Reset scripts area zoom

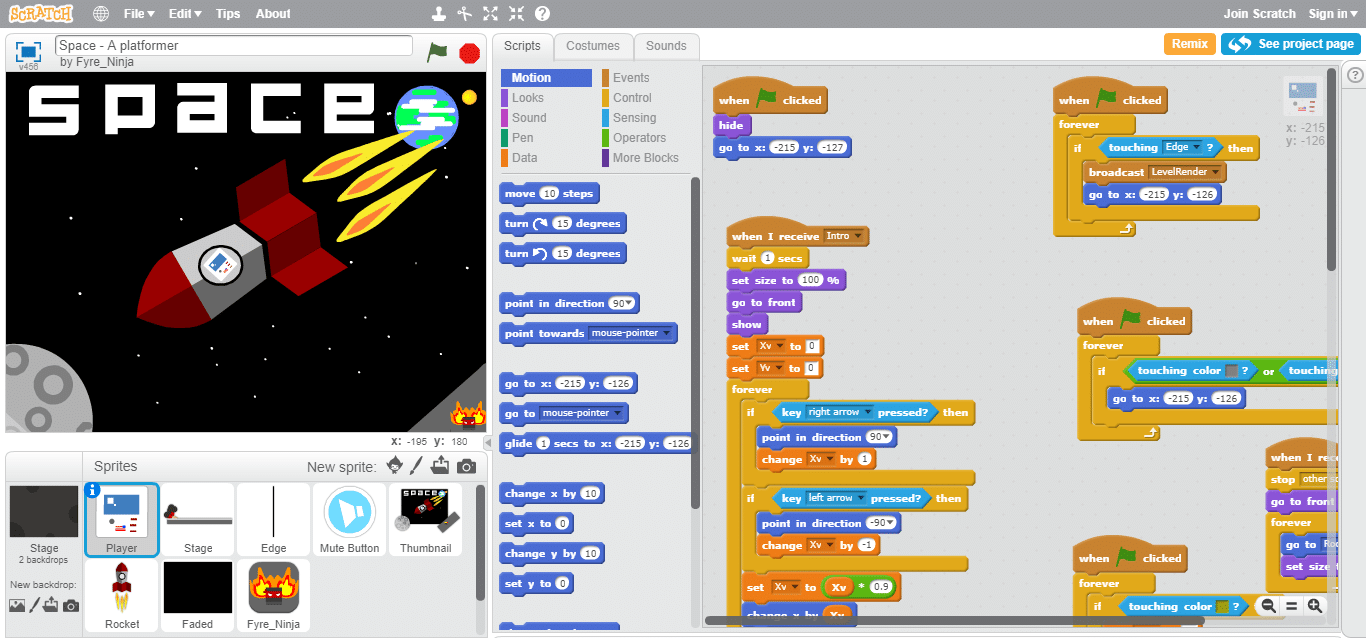pos(1291,606)
